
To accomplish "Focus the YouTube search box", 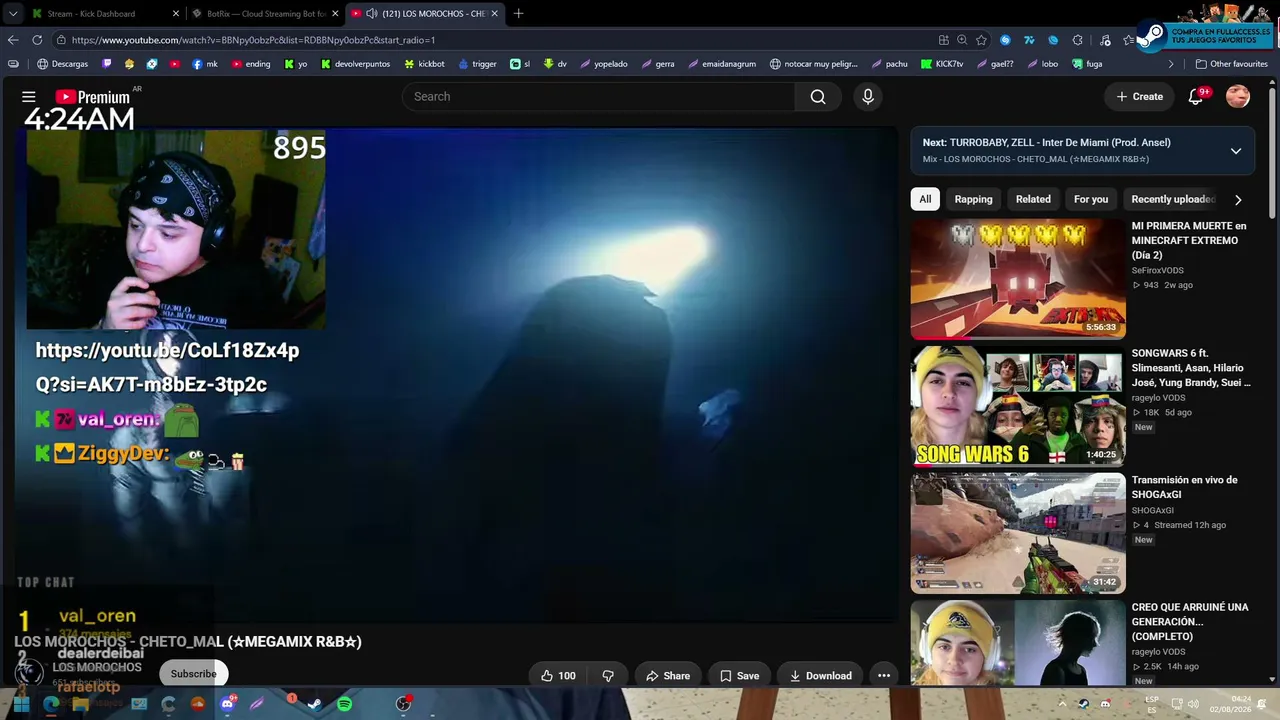I will 598,97.
